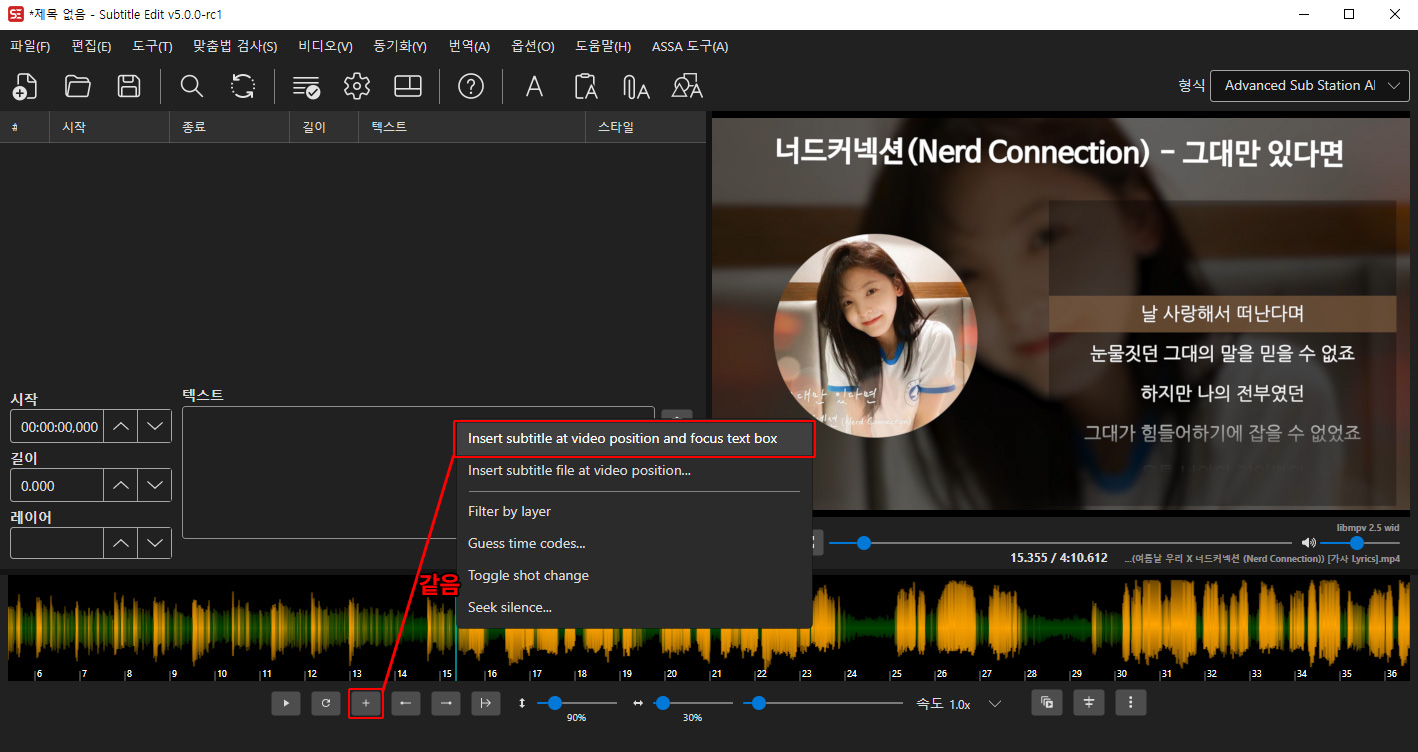Select Guess time codes menu entry
The width and height of the screenshot is (1418, 752).
click(x=634, y=543)
